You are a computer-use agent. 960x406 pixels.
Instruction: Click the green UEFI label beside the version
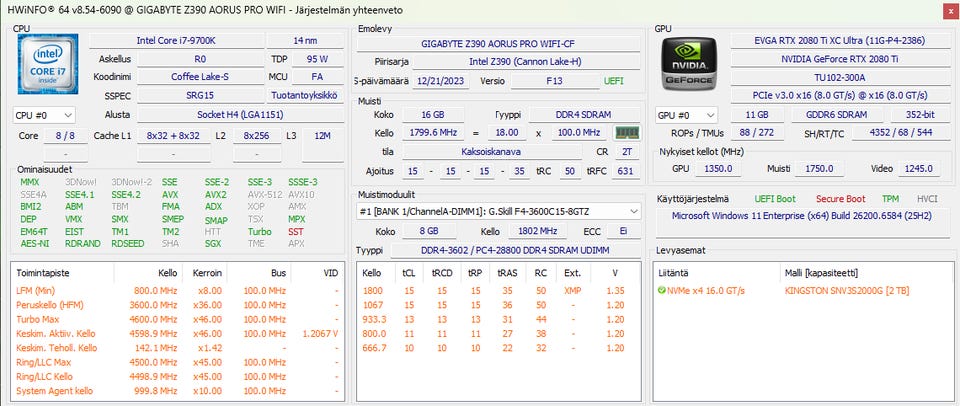click(614, 81)
